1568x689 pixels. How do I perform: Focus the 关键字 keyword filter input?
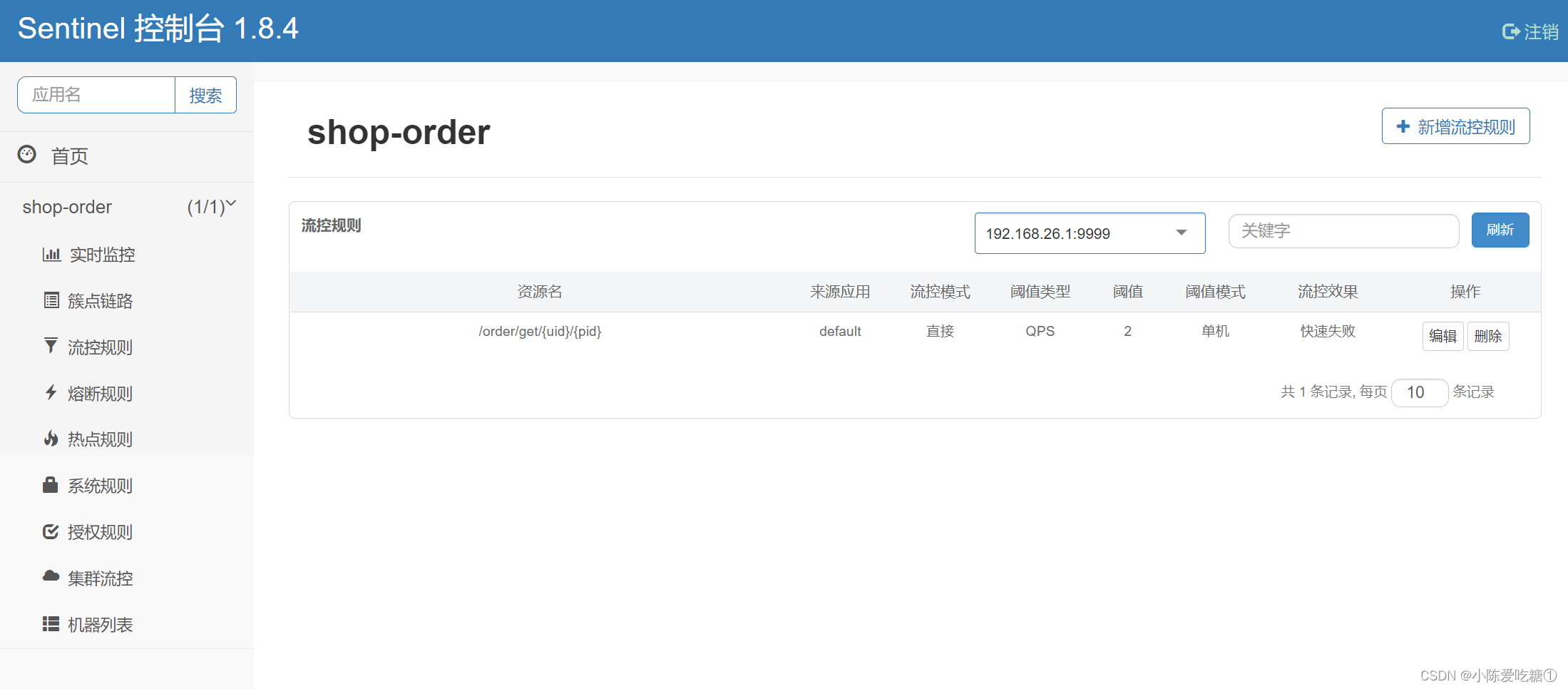click(x=1343, y=231)
